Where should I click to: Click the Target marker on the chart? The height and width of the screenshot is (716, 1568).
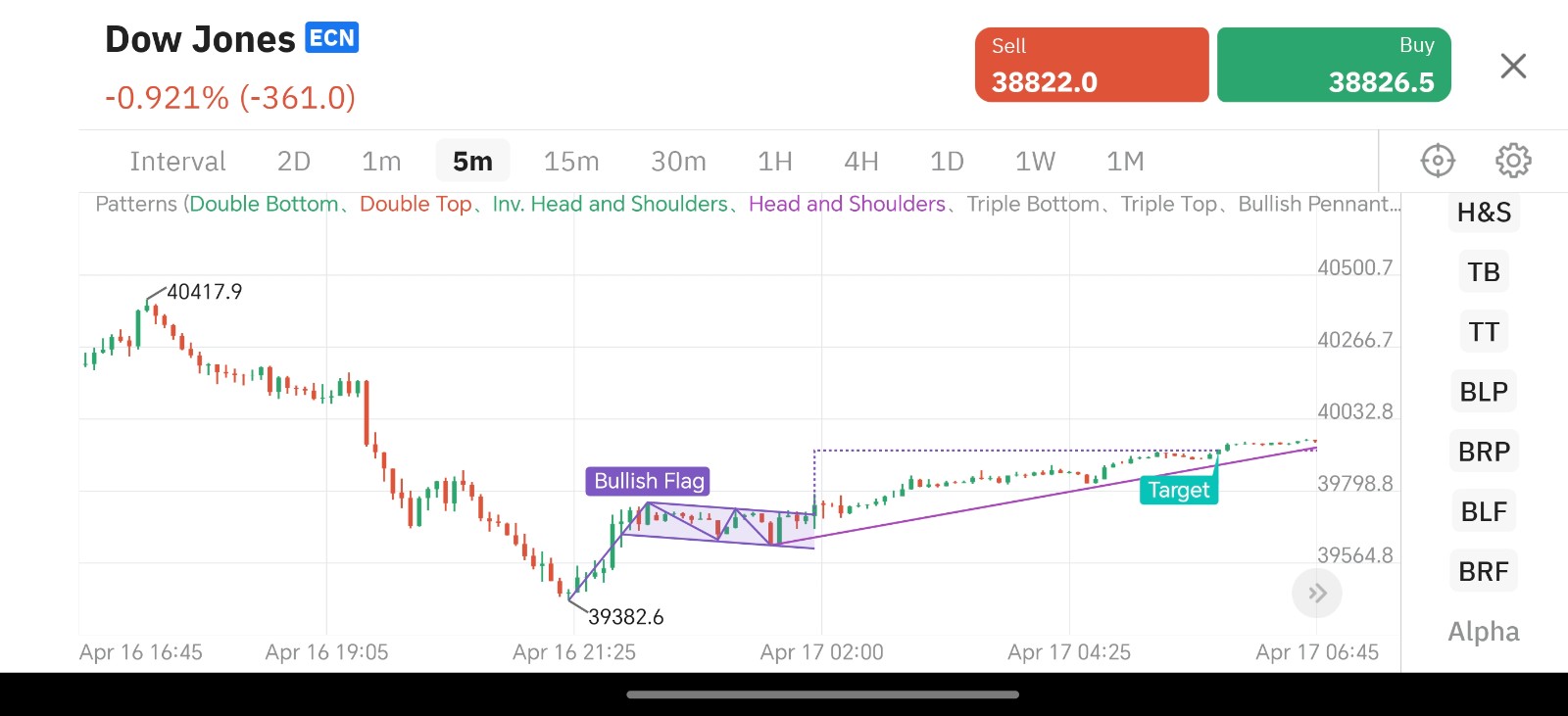[1178, 490]
